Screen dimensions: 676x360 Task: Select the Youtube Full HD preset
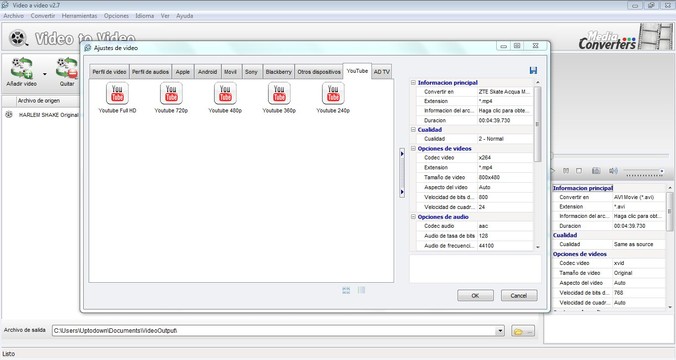point(117,97)
